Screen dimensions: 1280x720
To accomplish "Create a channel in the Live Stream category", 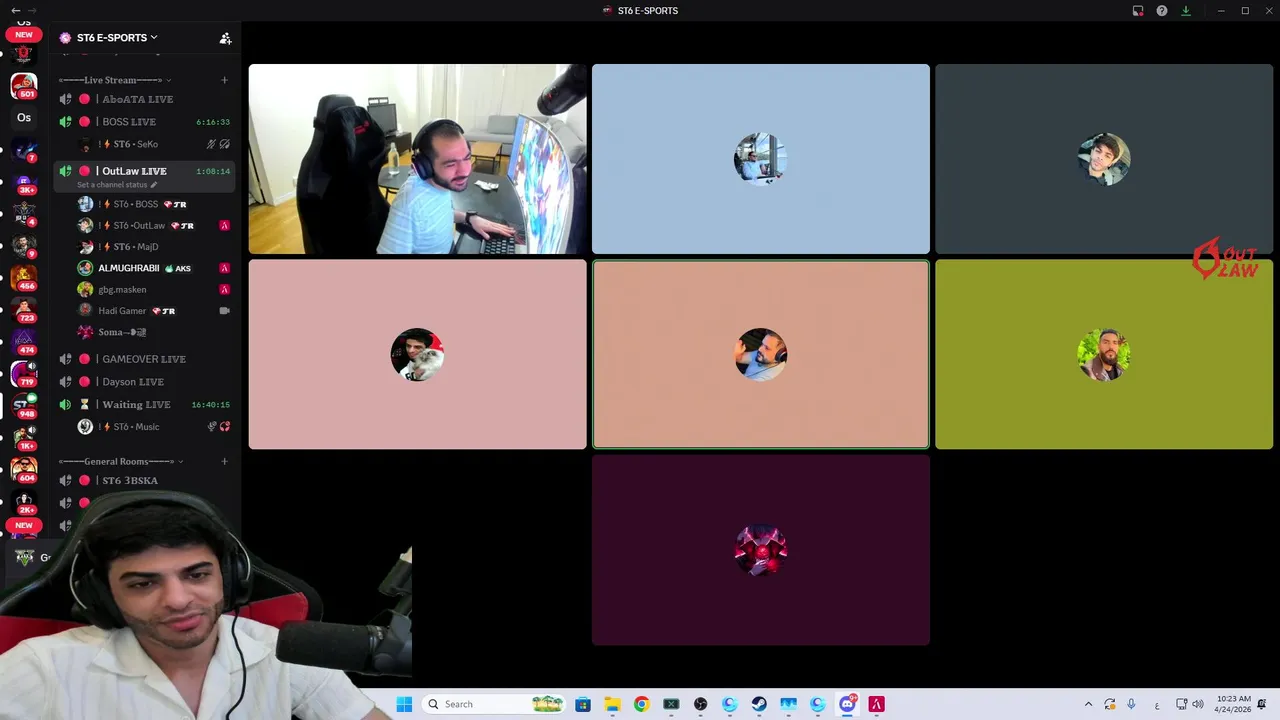I will 224,80.
